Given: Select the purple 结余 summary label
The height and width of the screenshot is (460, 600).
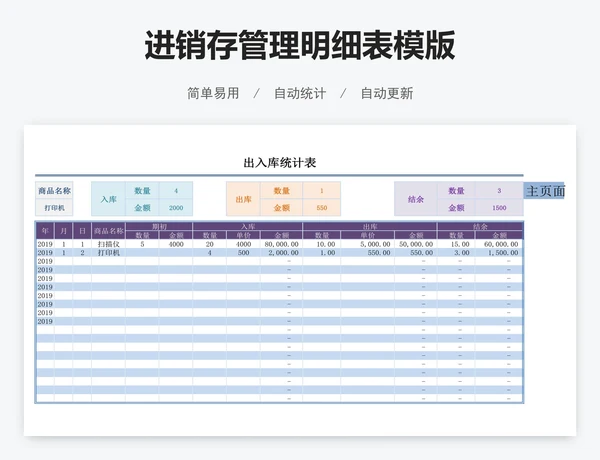Looking at the screenshot, I should (416, 199).
